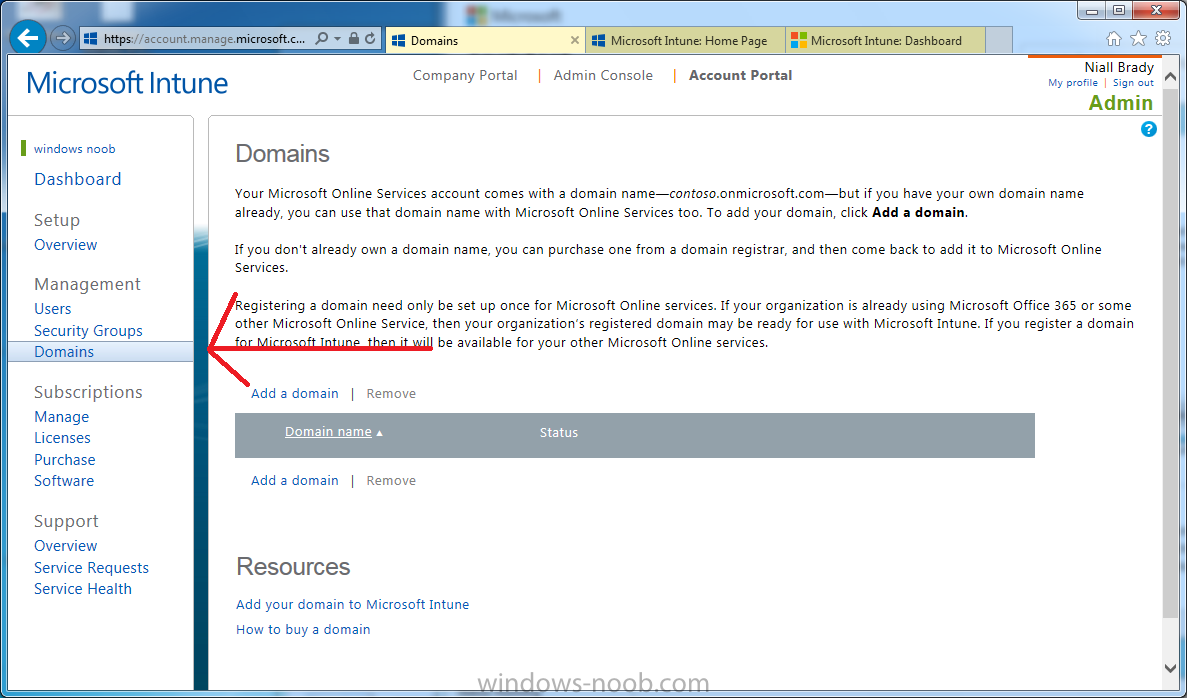Screen dimensions: 1187x698
Task: Close the browser window
Action: point(1157,11)
